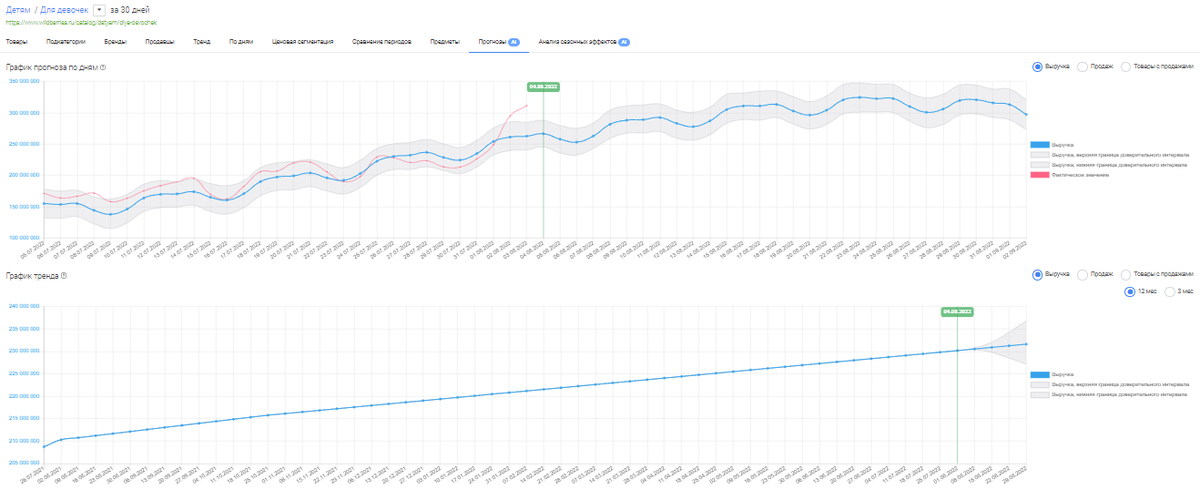Switch to the Товары tab
Viewport: 1200px width, 490px height.
pyautogui.click(x=16, y=42)
